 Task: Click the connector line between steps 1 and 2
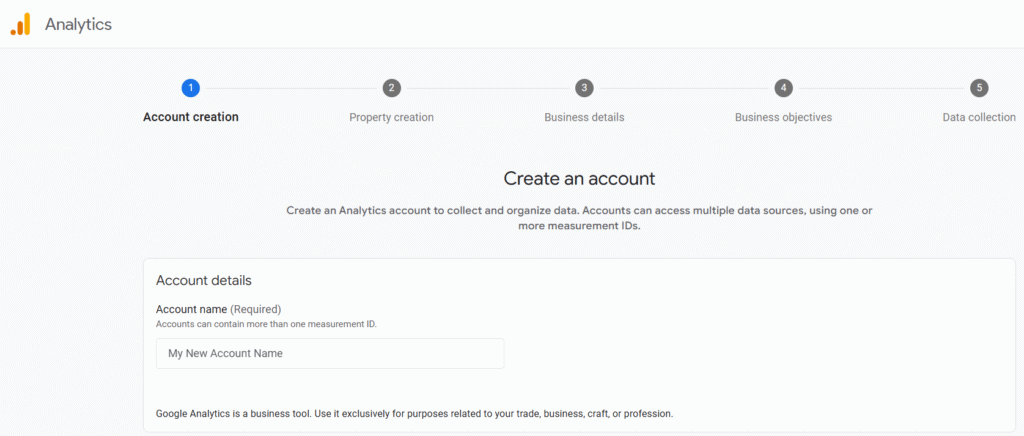291,88
